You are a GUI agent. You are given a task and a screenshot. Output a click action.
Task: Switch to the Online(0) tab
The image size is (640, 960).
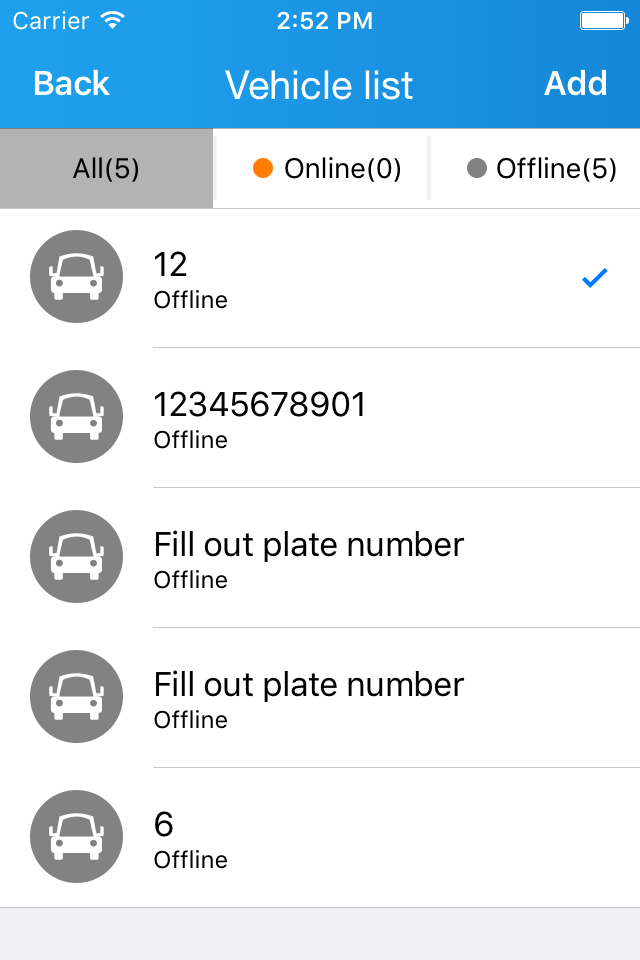point(322,168)
